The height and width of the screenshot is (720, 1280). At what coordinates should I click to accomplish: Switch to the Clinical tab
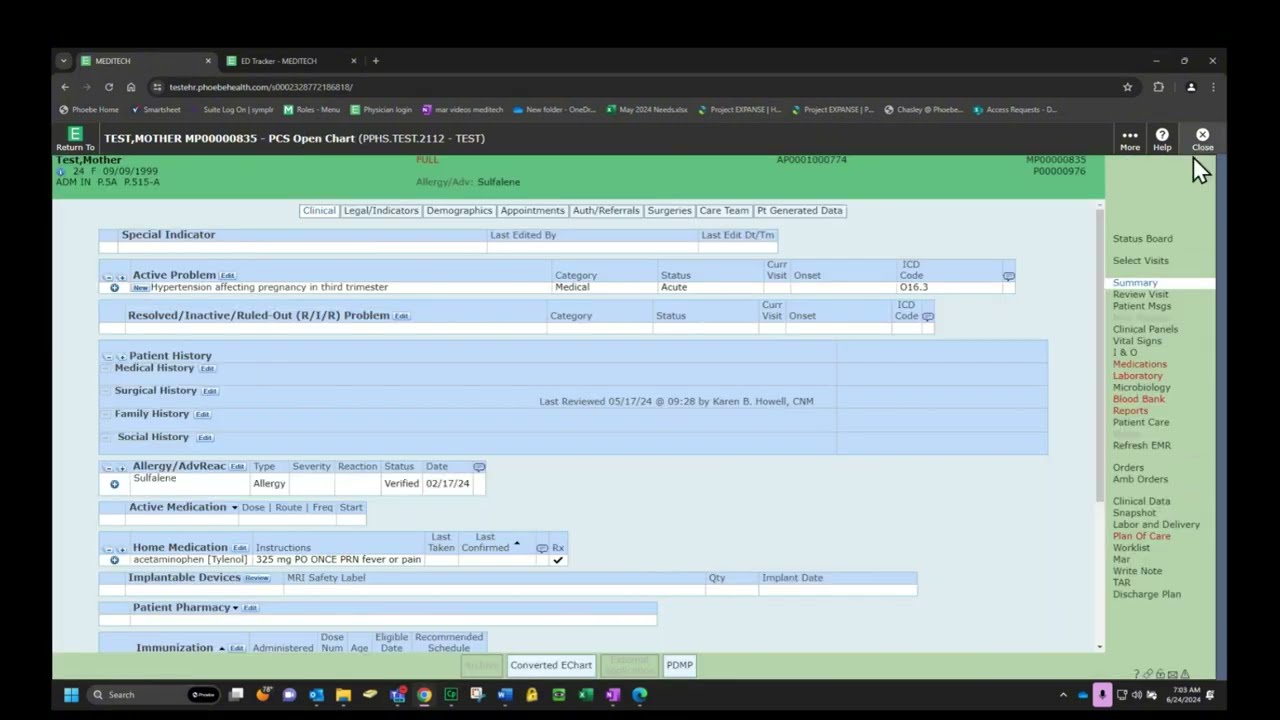[319, 211]
